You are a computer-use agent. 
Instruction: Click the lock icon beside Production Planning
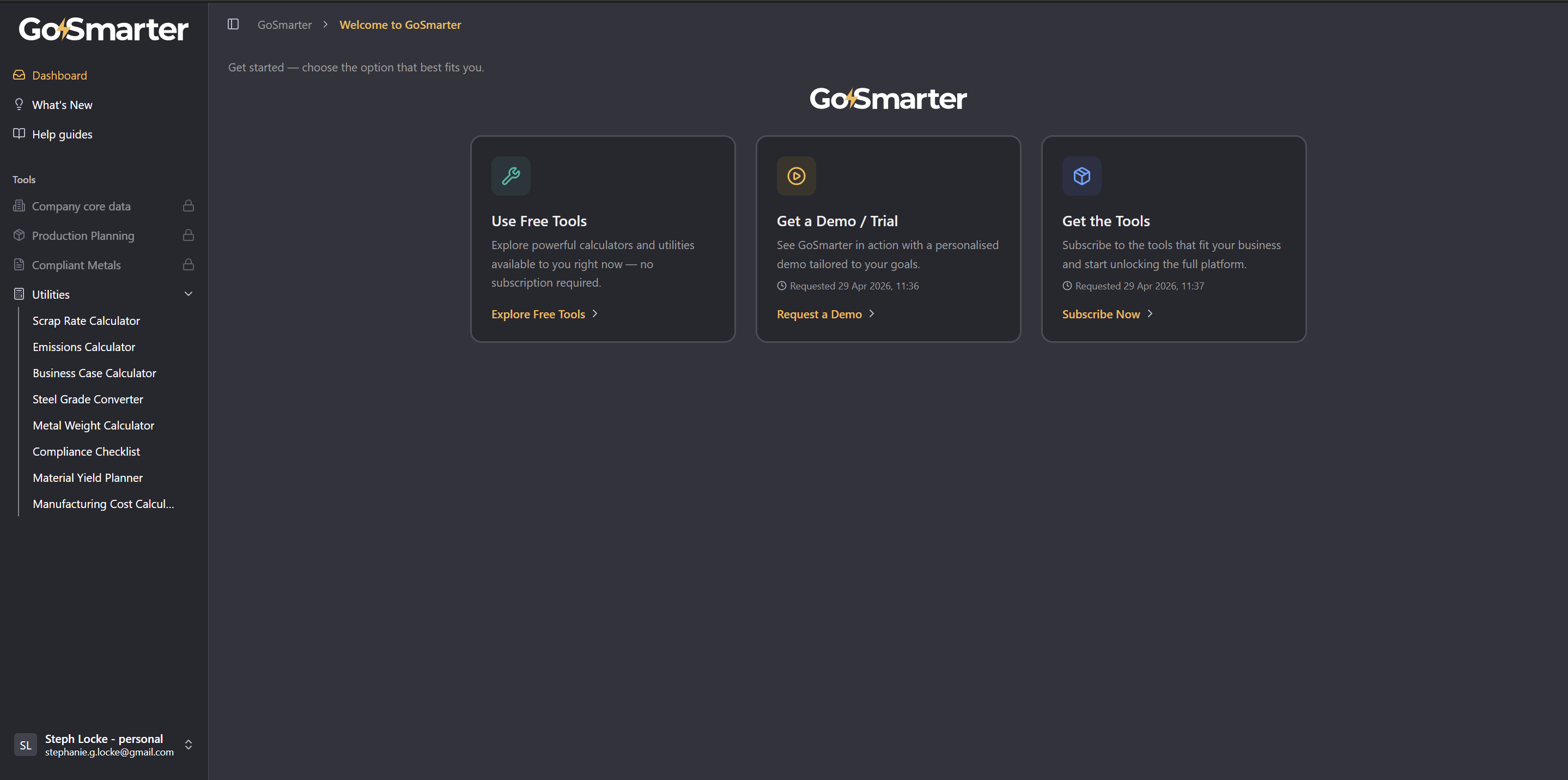point(188,235)
